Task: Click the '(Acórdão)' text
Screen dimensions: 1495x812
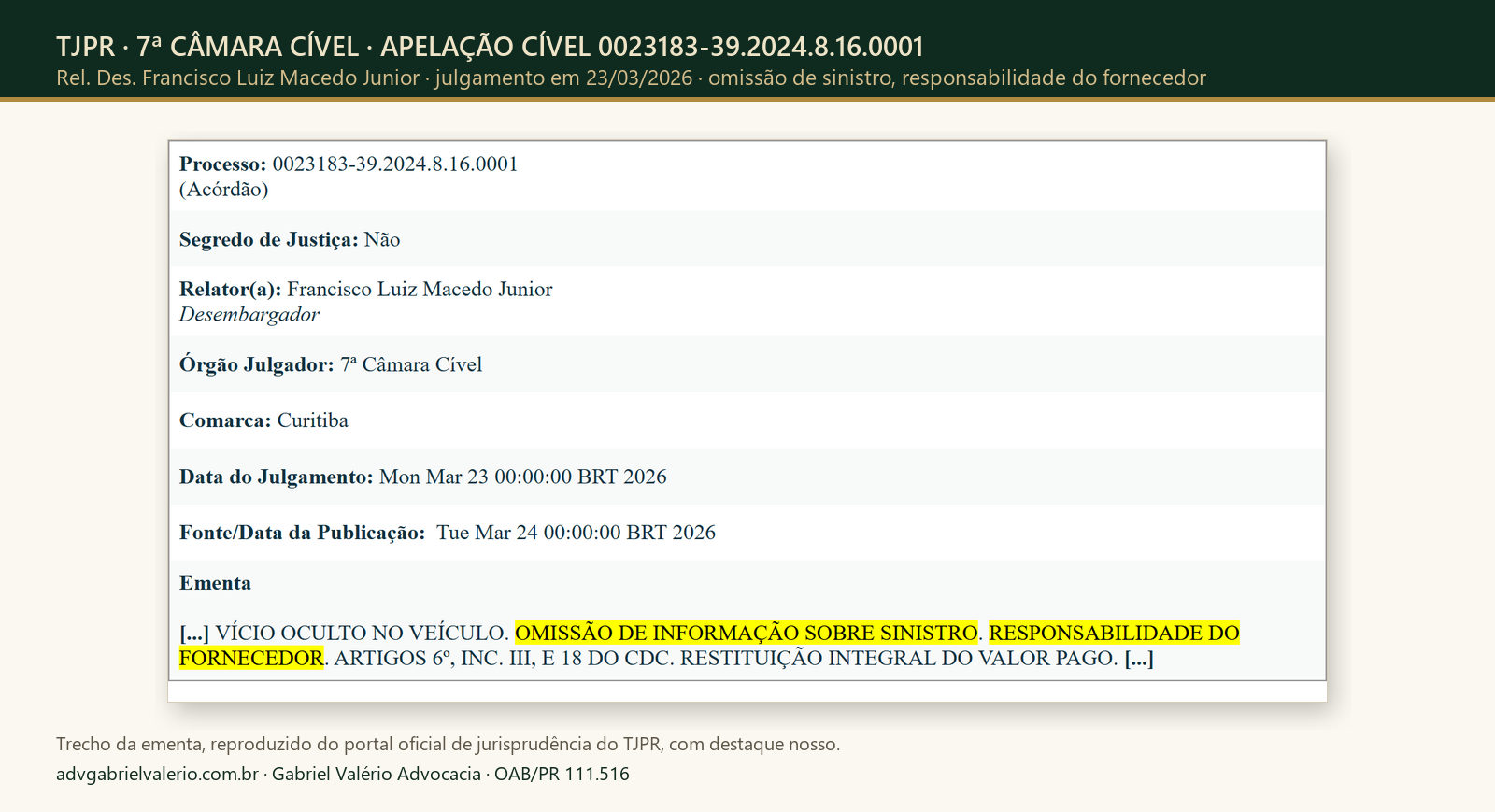Action: coord(224,190)
